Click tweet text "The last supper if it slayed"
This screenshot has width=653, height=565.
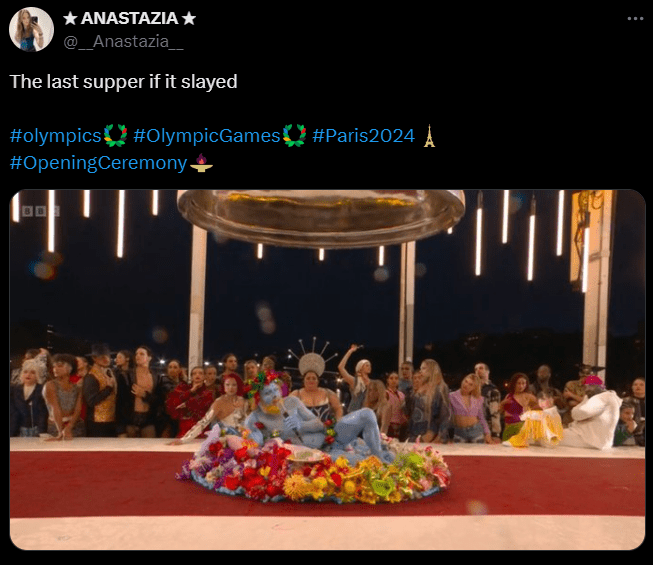123,82
